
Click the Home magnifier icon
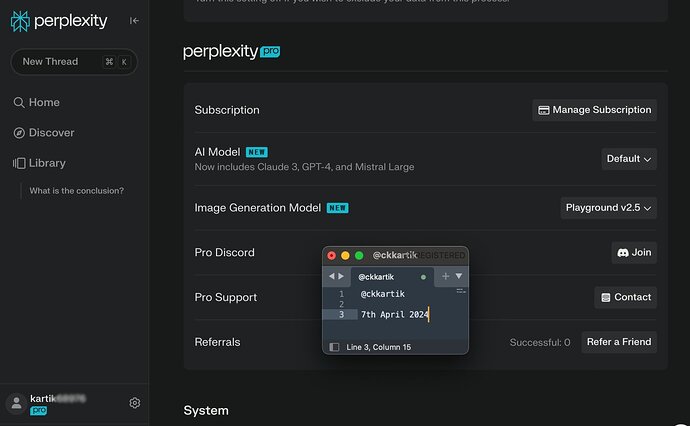(x=18, y=103)
